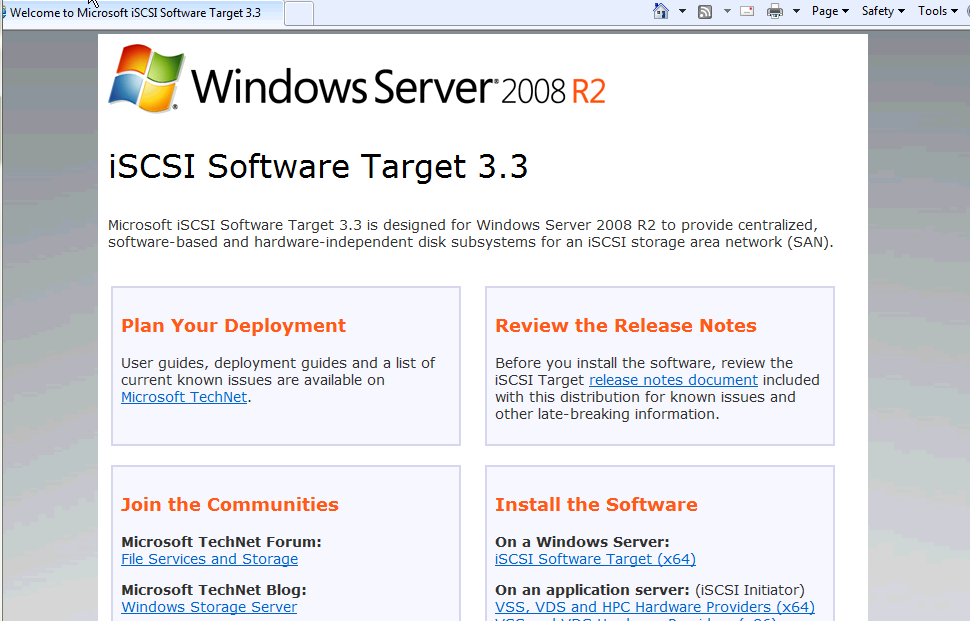Open a new blank tab
970x621 pixels.
pos(299,14)
